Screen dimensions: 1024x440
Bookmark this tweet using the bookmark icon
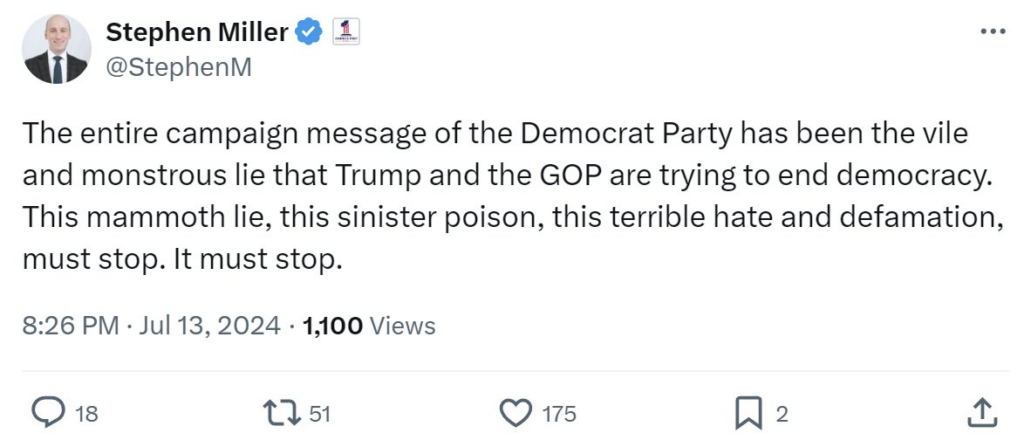(x=748, y=411)
